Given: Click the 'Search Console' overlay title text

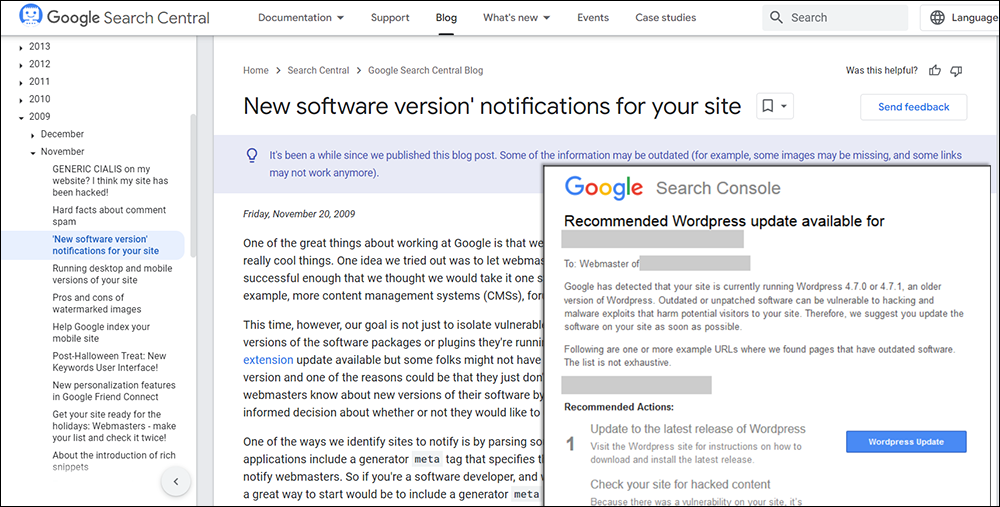Looking at the screenshot, I should 718,188.
